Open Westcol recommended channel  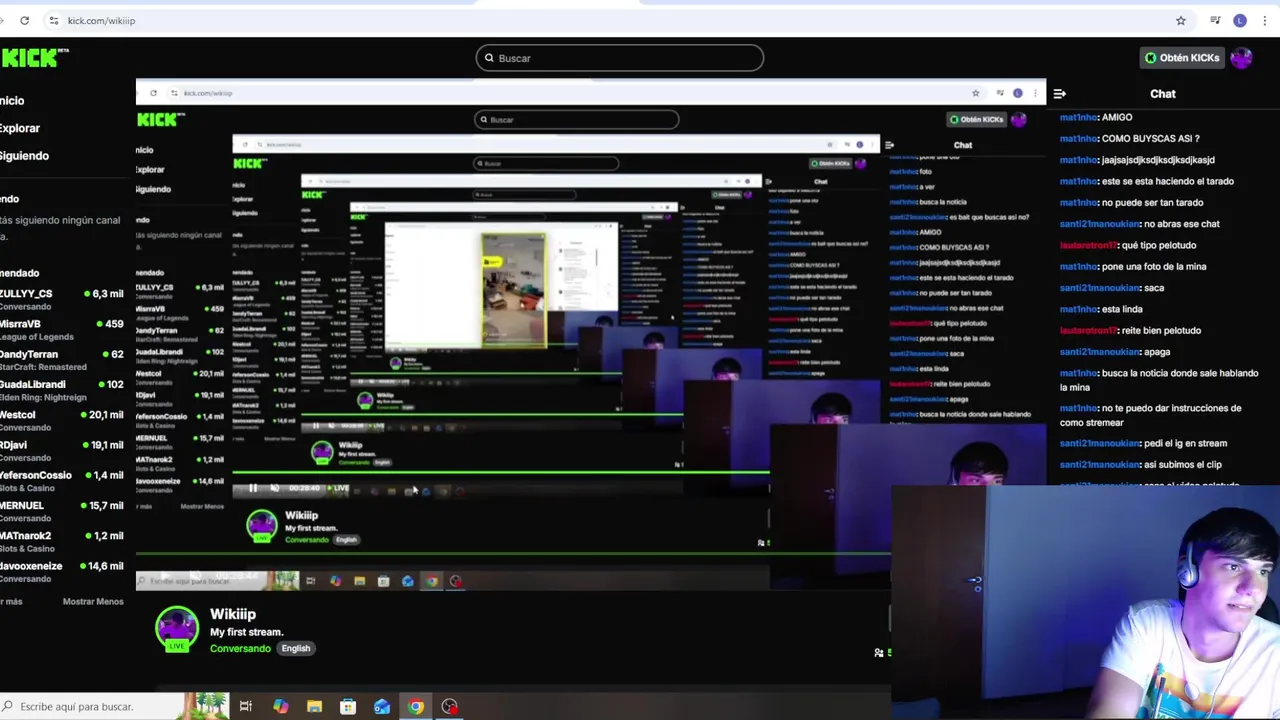pyautogui.click(x=62, y=420)
